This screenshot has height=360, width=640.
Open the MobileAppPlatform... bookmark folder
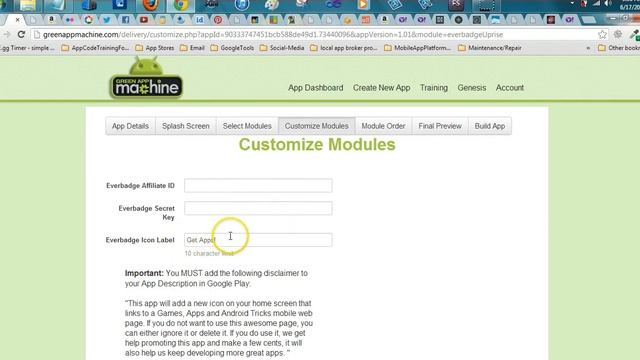pyautogui.click(x=418, y=48)
